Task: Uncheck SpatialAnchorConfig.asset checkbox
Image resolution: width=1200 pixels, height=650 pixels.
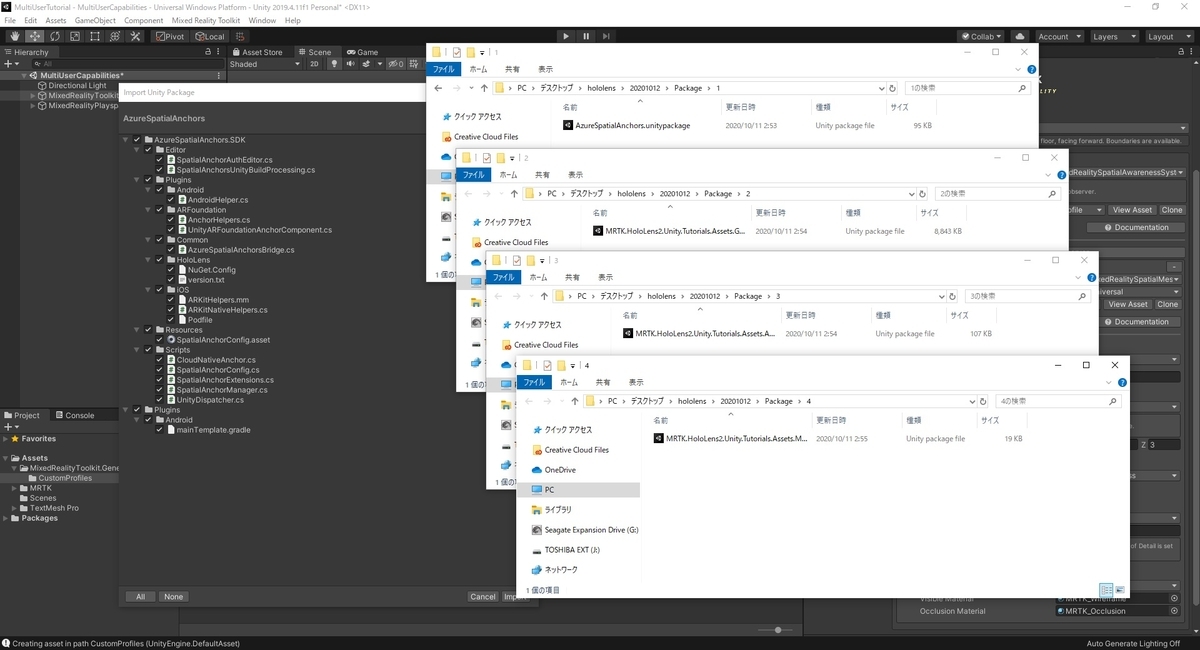Action: point(160,340)
